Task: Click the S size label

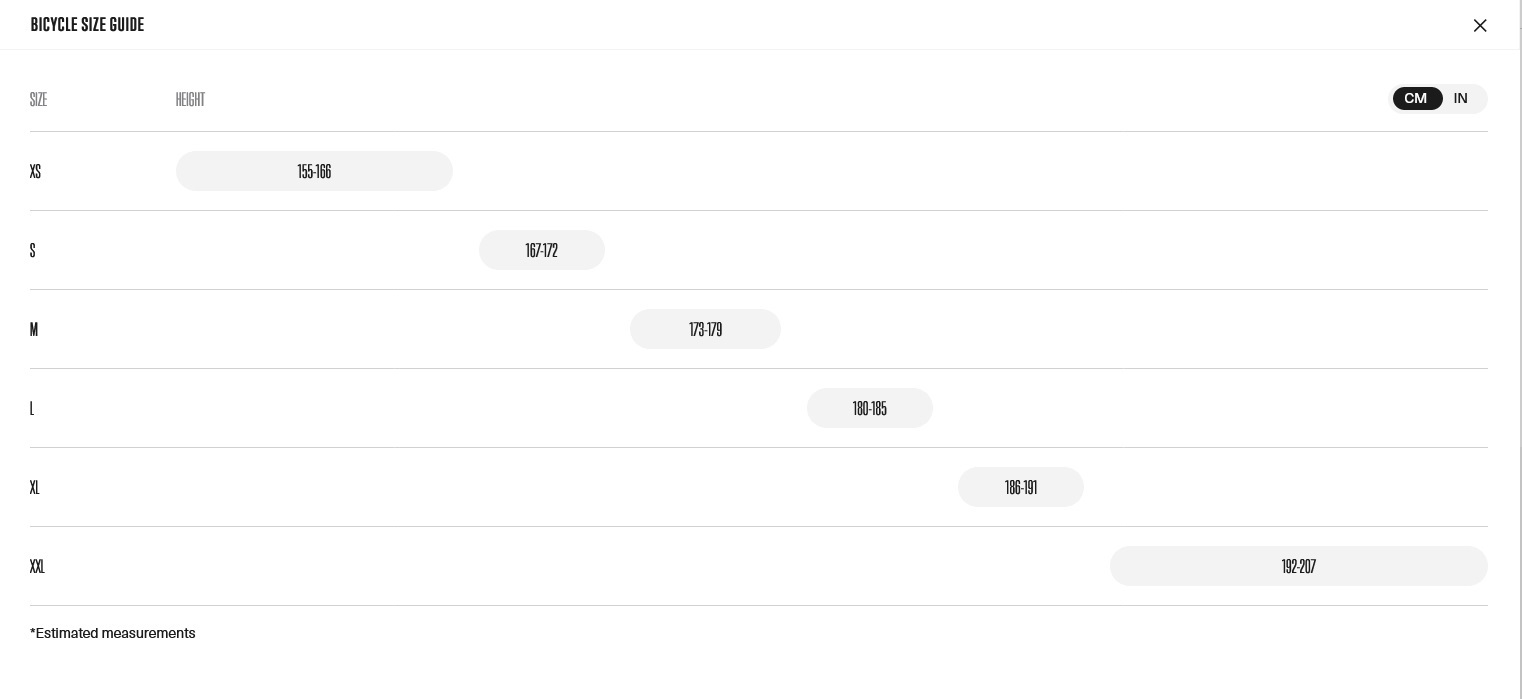Action: (x=33, y=250)
